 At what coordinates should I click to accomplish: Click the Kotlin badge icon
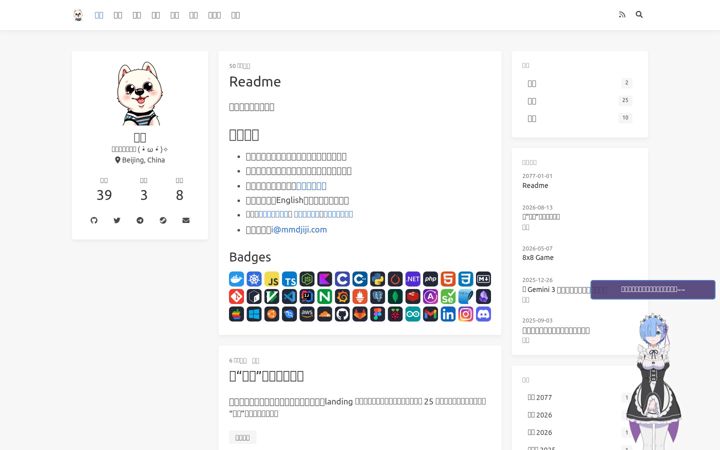[x=325, y=279]
